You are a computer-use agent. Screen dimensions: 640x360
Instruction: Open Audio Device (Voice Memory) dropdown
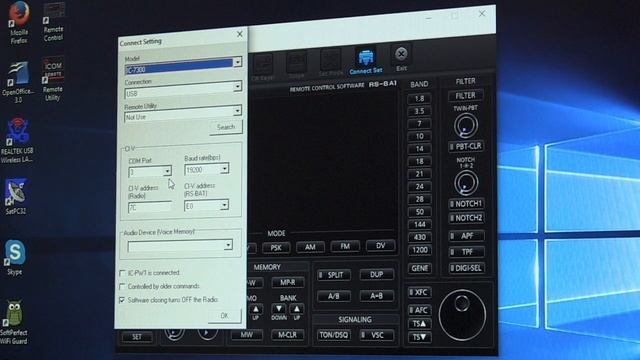click(x=228, y=245)
